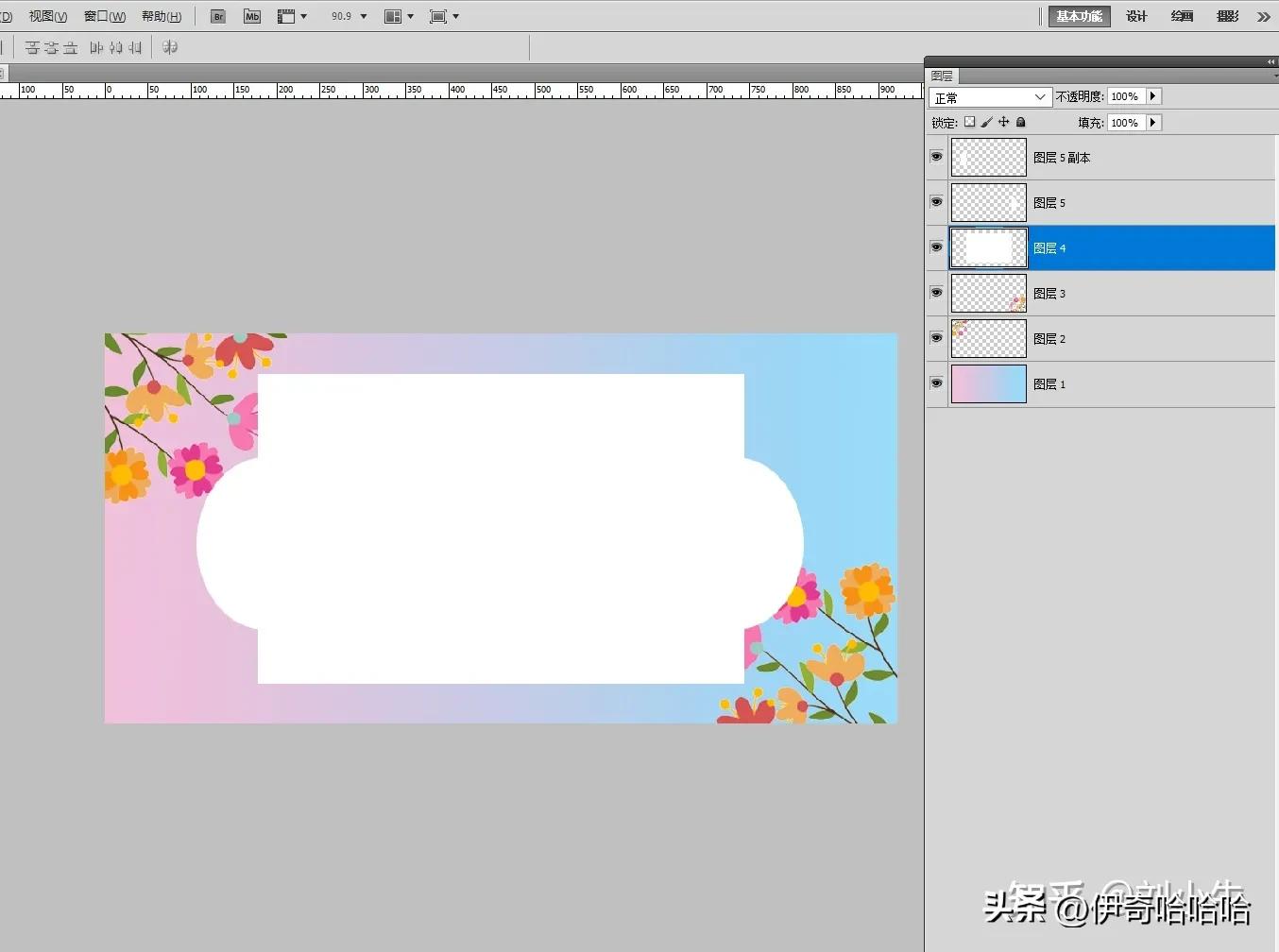Open Mini Bridge via the Mb icon

(252, 17)
